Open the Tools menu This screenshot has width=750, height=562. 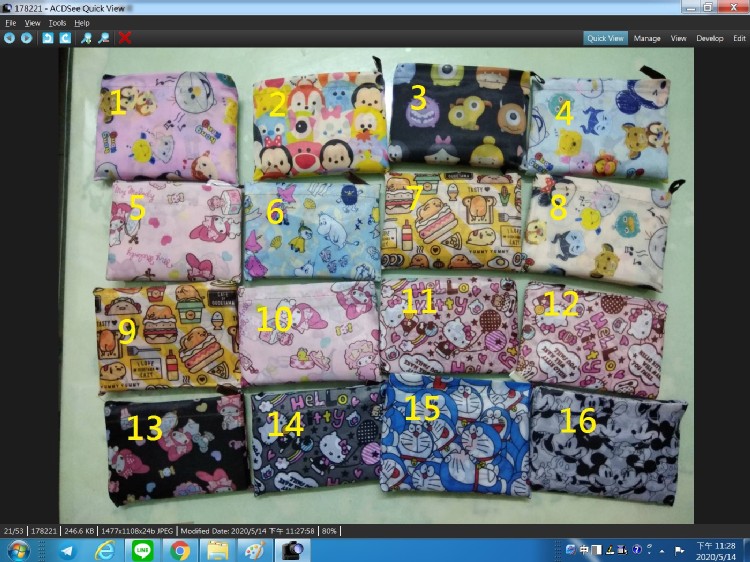point(57,23)
